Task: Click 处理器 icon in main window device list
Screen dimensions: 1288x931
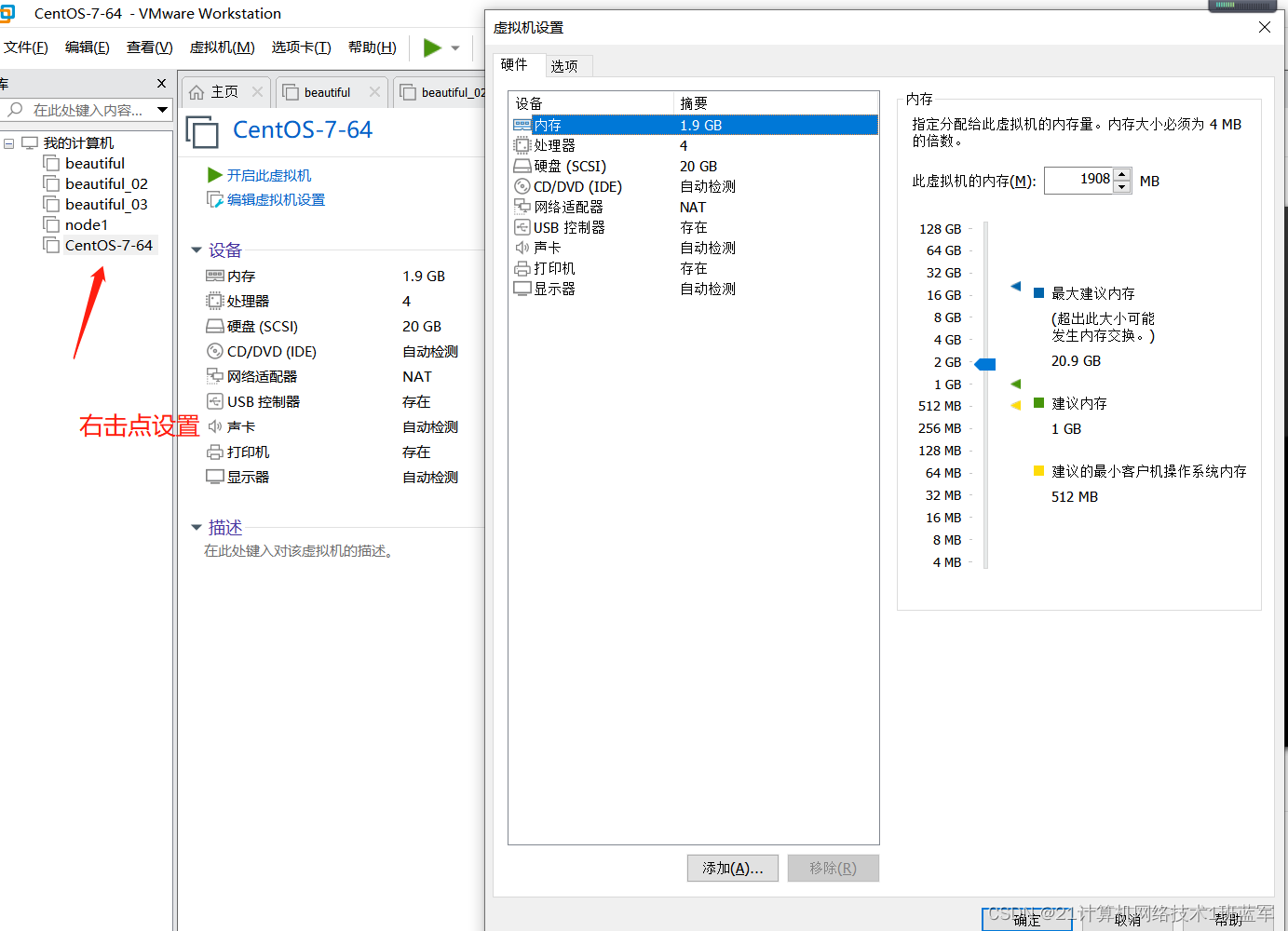Action: 215,302
